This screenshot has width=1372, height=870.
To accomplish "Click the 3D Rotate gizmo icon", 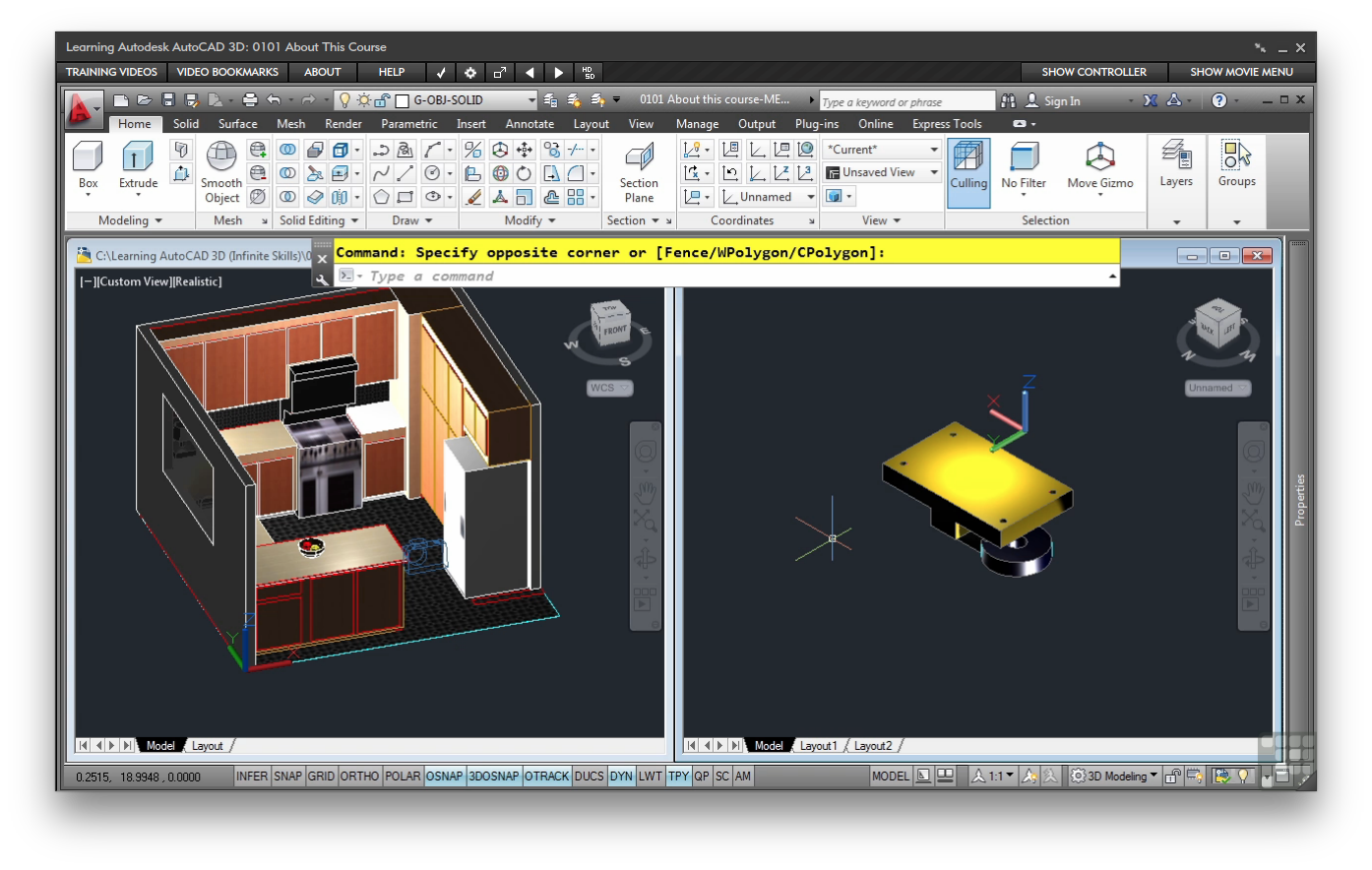I will pos(500,173).
